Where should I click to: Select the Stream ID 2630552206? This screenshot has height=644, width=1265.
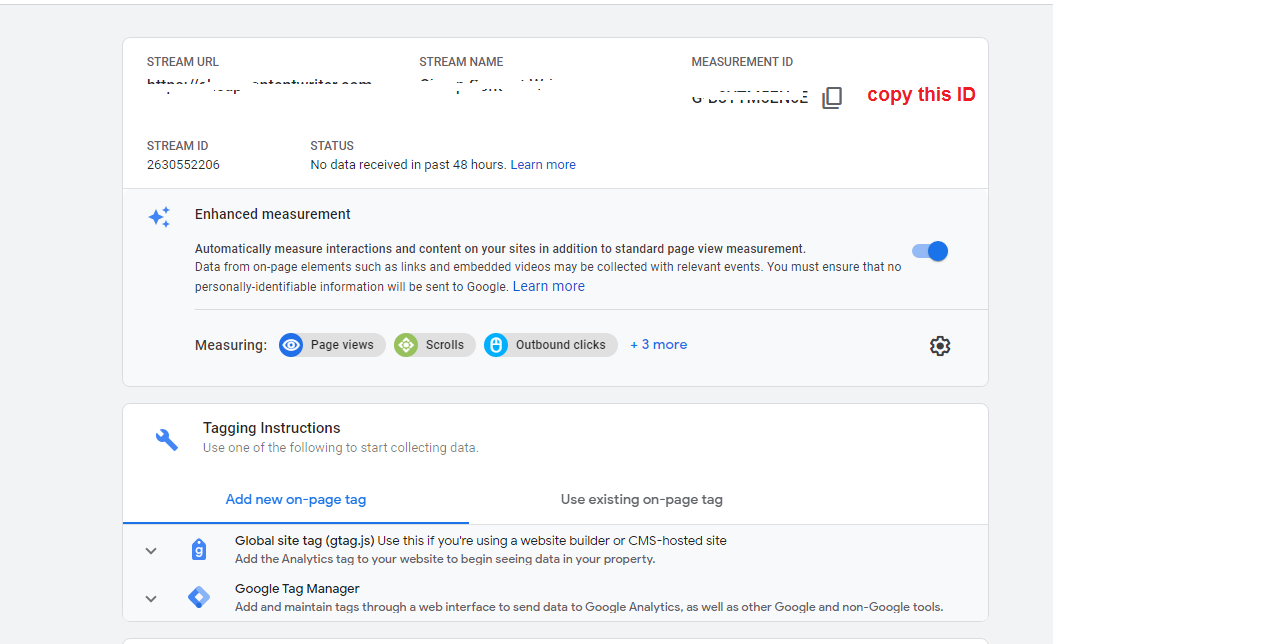[183, 165]
